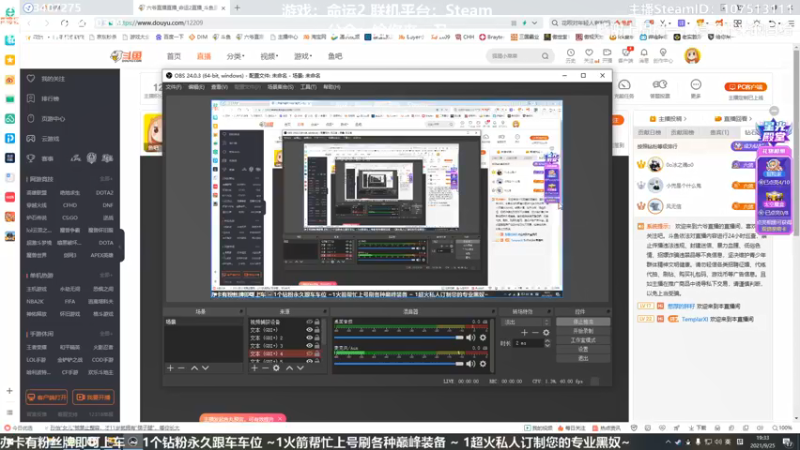Expand 分类 dropdown in Douyu navigation
The height and width of the screenshot is (450, 800).
(235, 56)
